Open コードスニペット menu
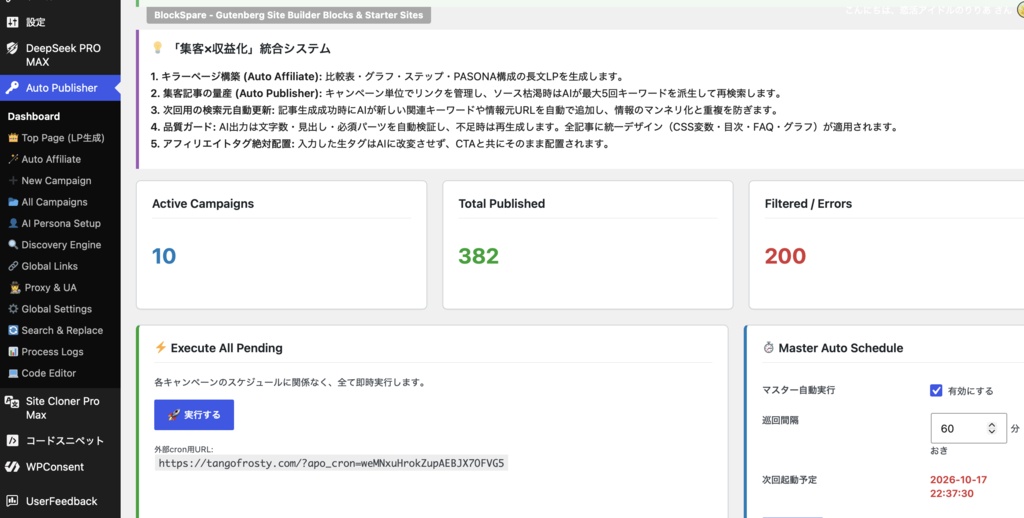The image size is (1024, 518). click(60, 441)
